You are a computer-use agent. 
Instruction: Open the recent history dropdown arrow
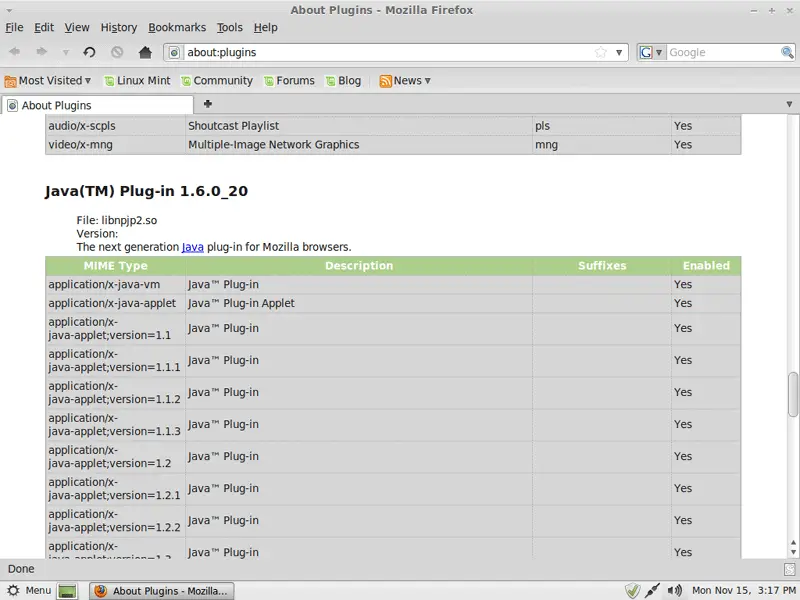(x=65, y=52)
